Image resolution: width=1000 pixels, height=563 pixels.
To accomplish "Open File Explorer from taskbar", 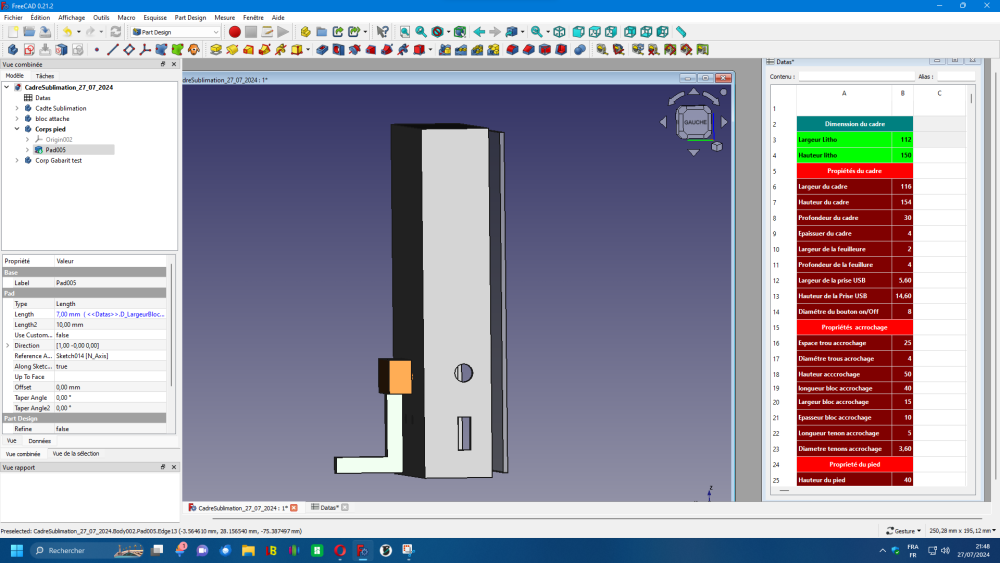I will tap(248, 550).
